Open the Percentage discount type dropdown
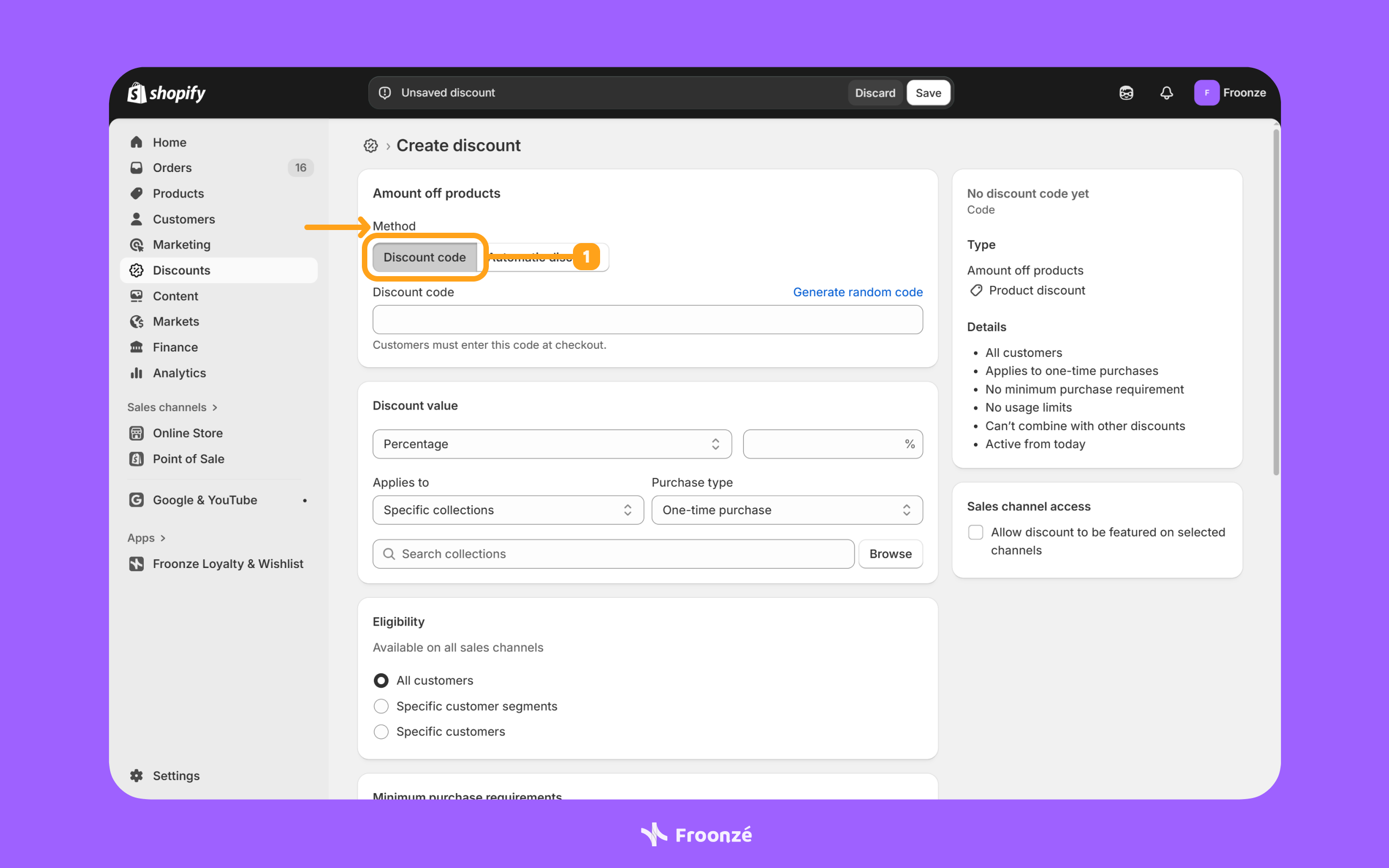Viewport: 1389px width, 868px height. point(552,444)
